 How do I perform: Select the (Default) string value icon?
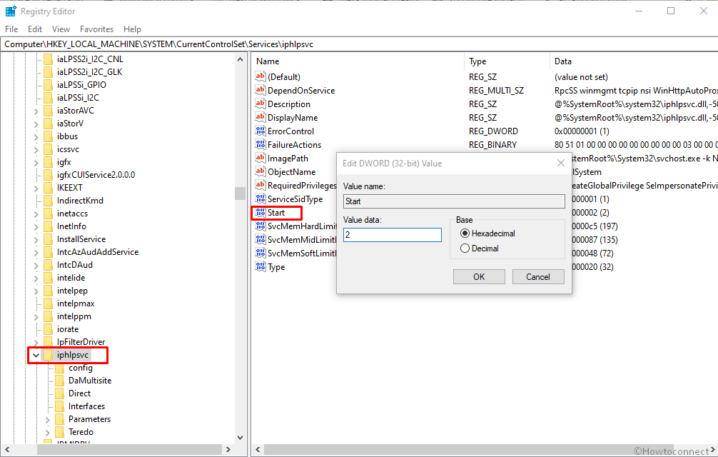(x=260, y=76)
